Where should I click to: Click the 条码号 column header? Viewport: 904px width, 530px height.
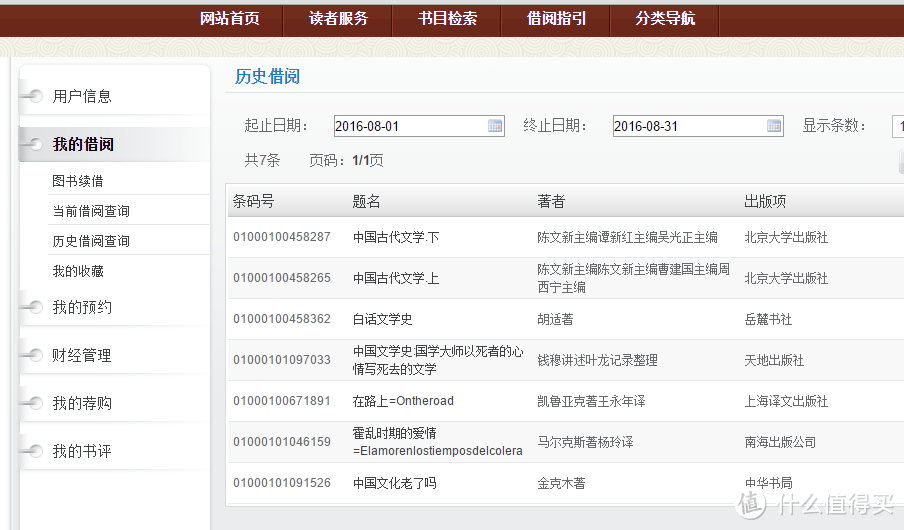[253, 201]
